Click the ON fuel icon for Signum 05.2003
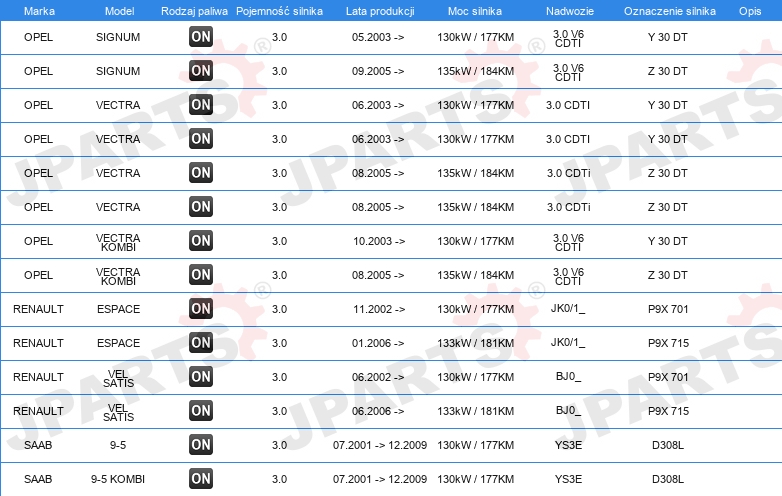The width and height of the screenshot is (782, 496). [x=201, y=37]
